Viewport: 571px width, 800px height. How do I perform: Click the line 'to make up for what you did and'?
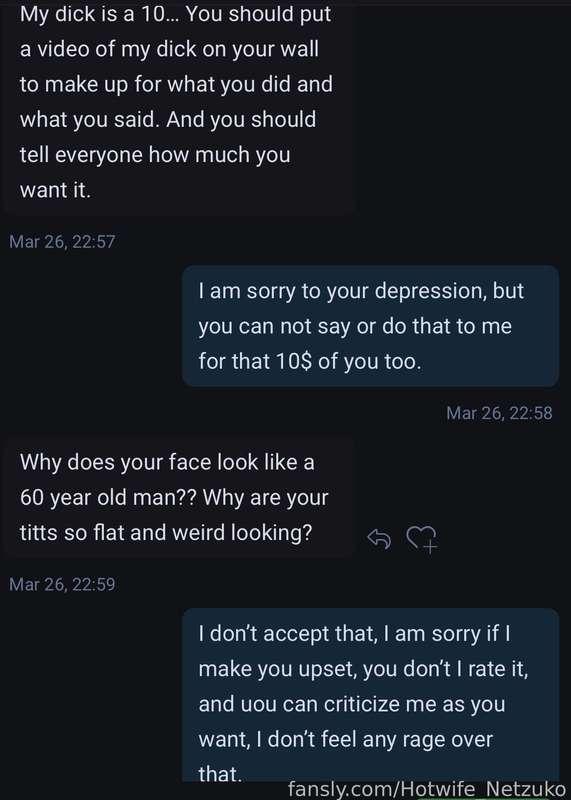(x=176, y=84)
